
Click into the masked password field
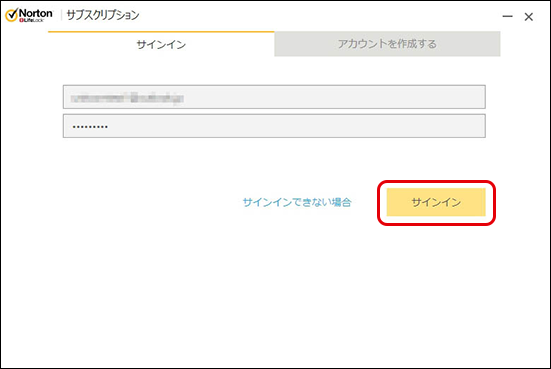click(274, 126)
